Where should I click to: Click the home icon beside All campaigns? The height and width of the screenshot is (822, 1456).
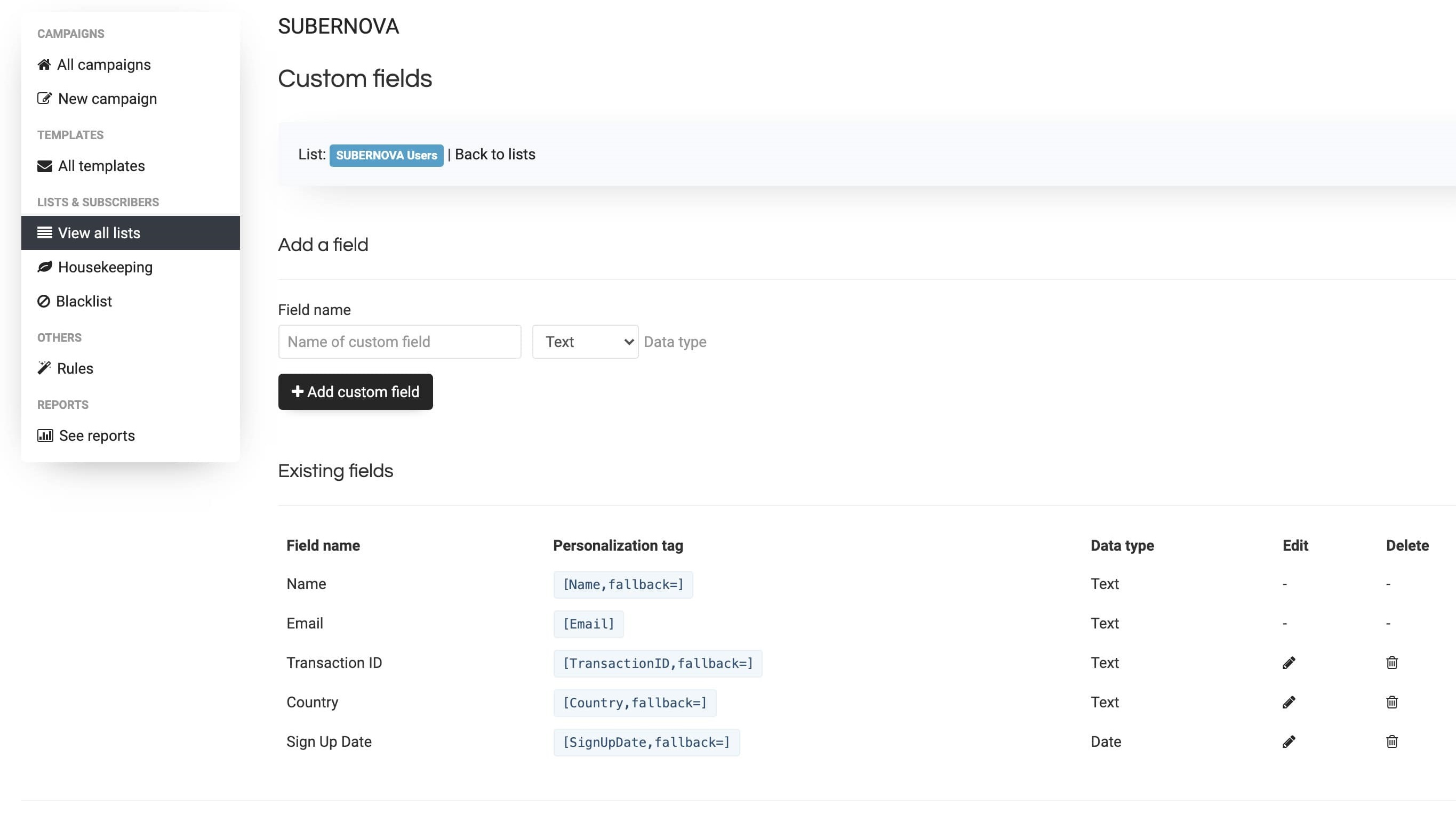coord(44,65)
